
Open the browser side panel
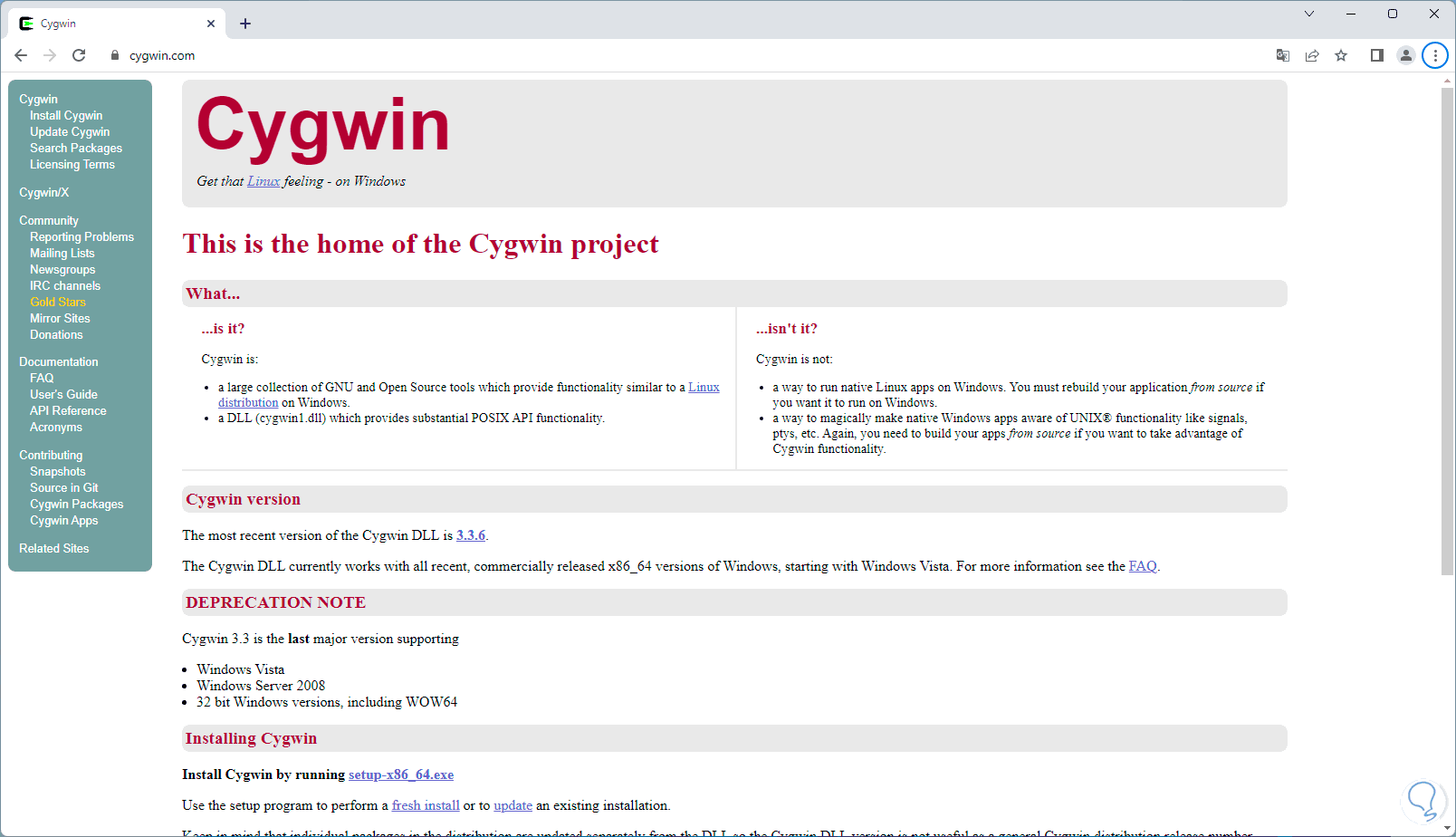(1377, 55)
